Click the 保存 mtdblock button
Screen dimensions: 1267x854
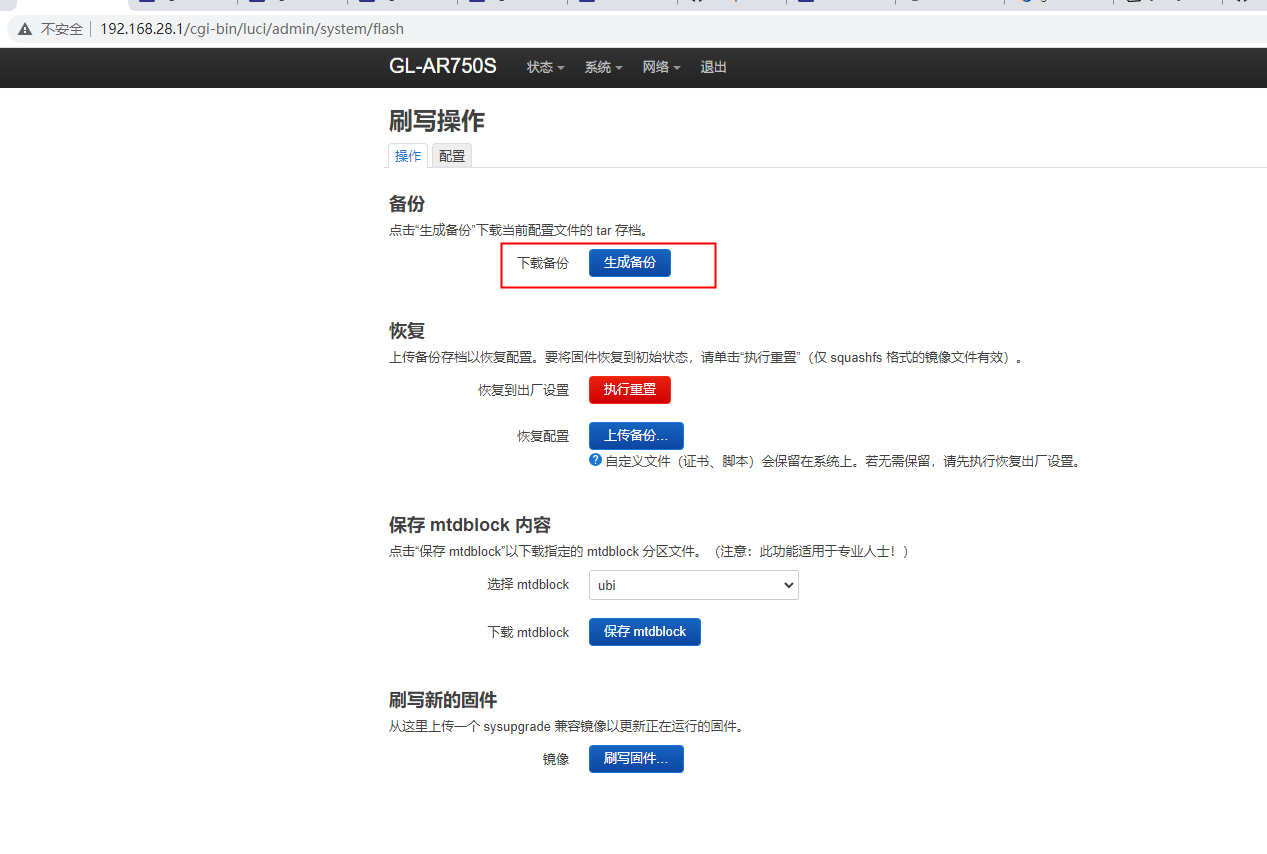[644, 631]
